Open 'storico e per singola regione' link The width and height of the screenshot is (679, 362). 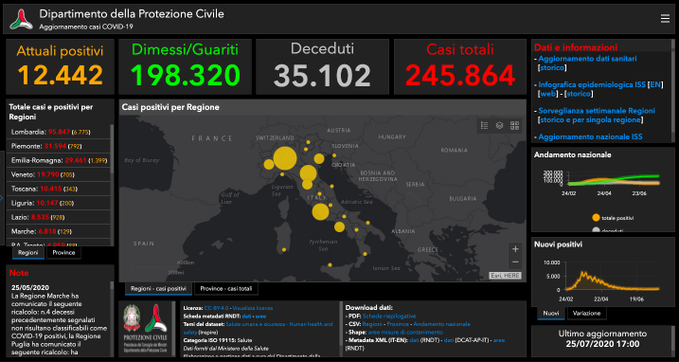point(590,120)
